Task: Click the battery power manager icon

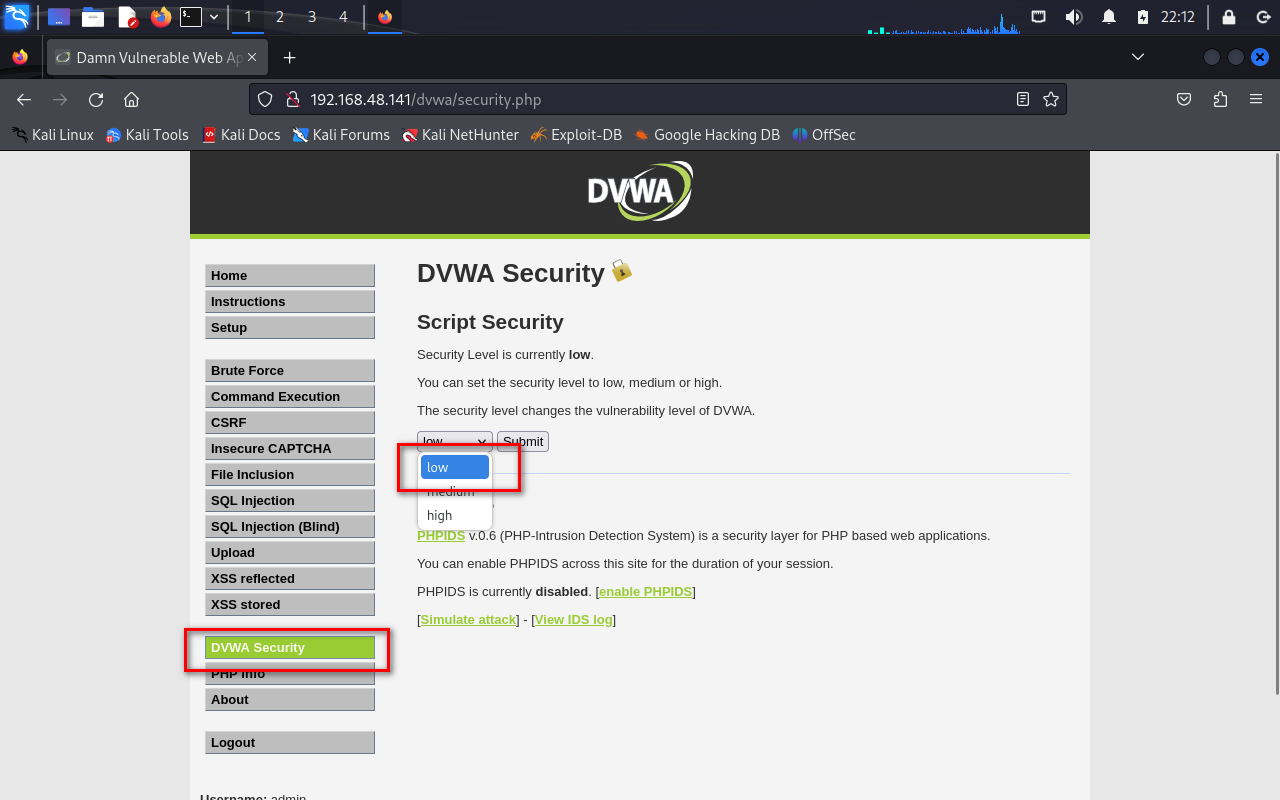Action: click(x=1143, y=17)
